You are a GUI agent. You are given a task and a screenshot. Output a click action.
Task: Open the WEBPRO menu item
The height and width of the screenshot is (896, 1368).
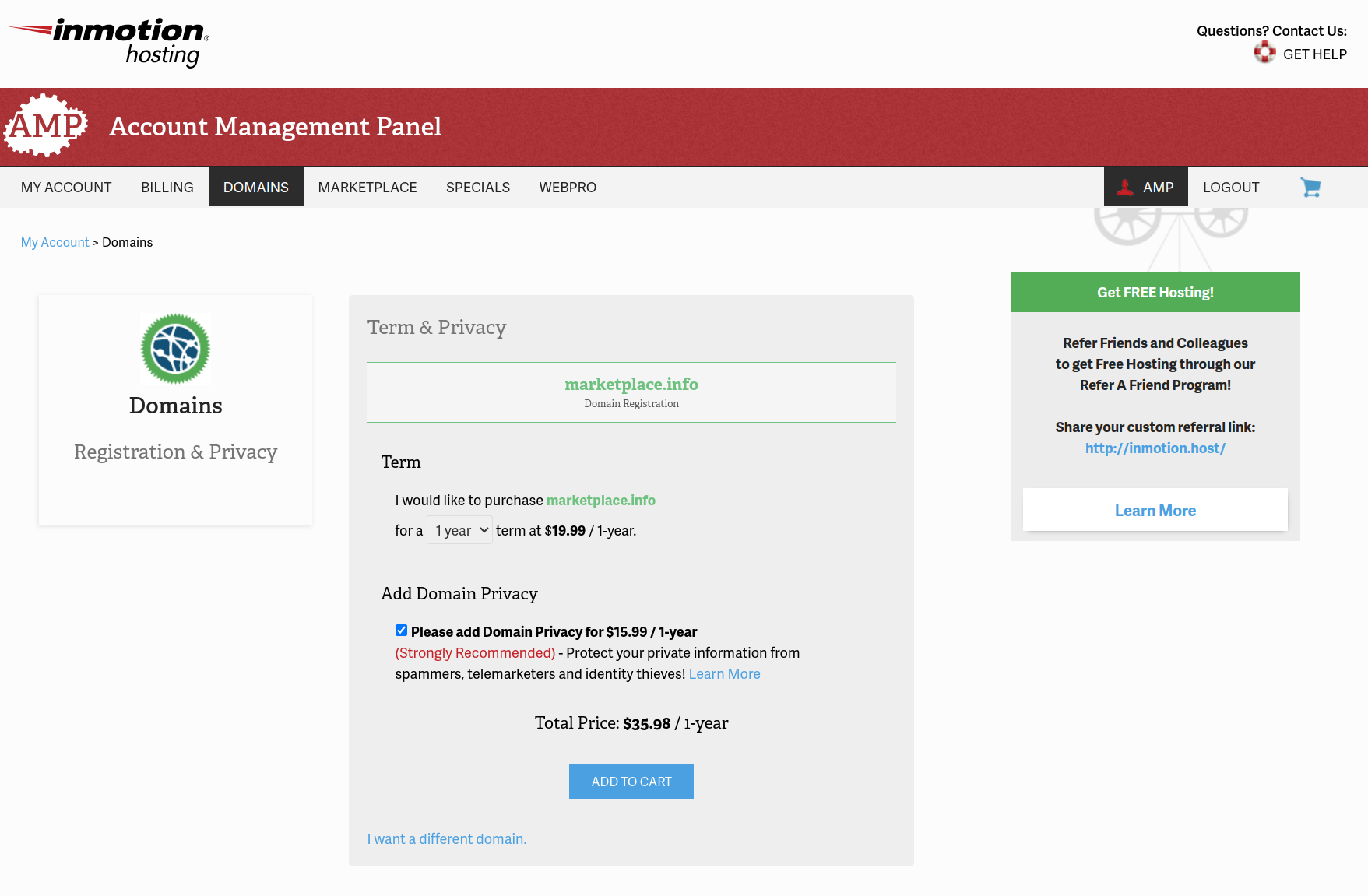point(568,188)
